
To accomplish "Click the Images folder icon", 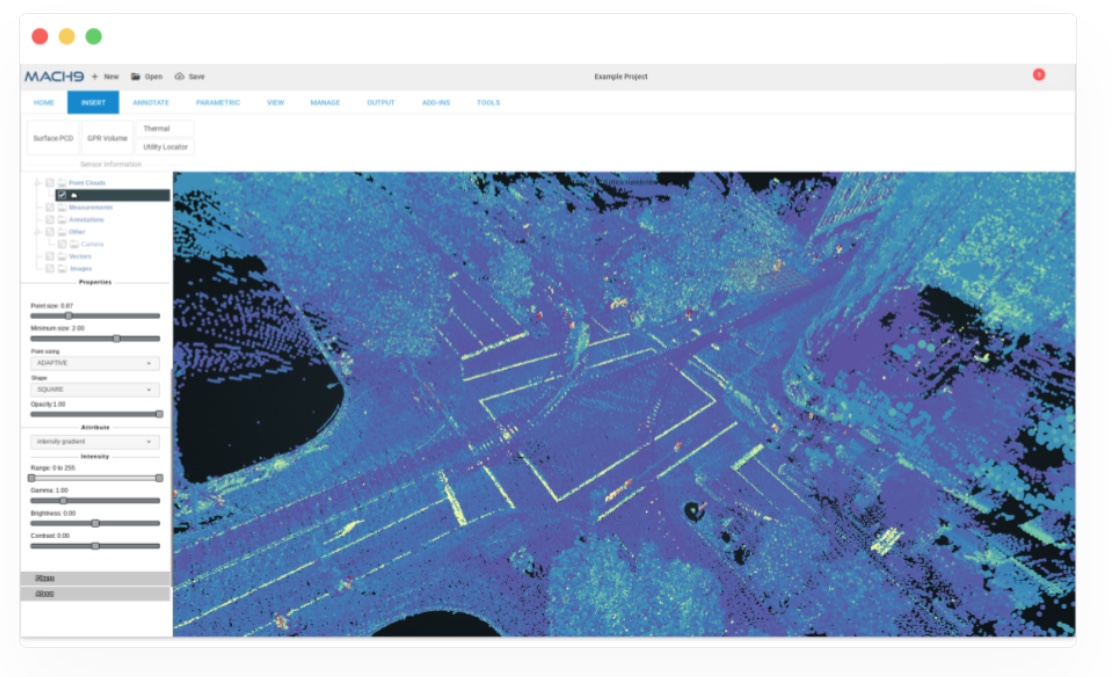I will pyautogui.click(x=62, y=269).
